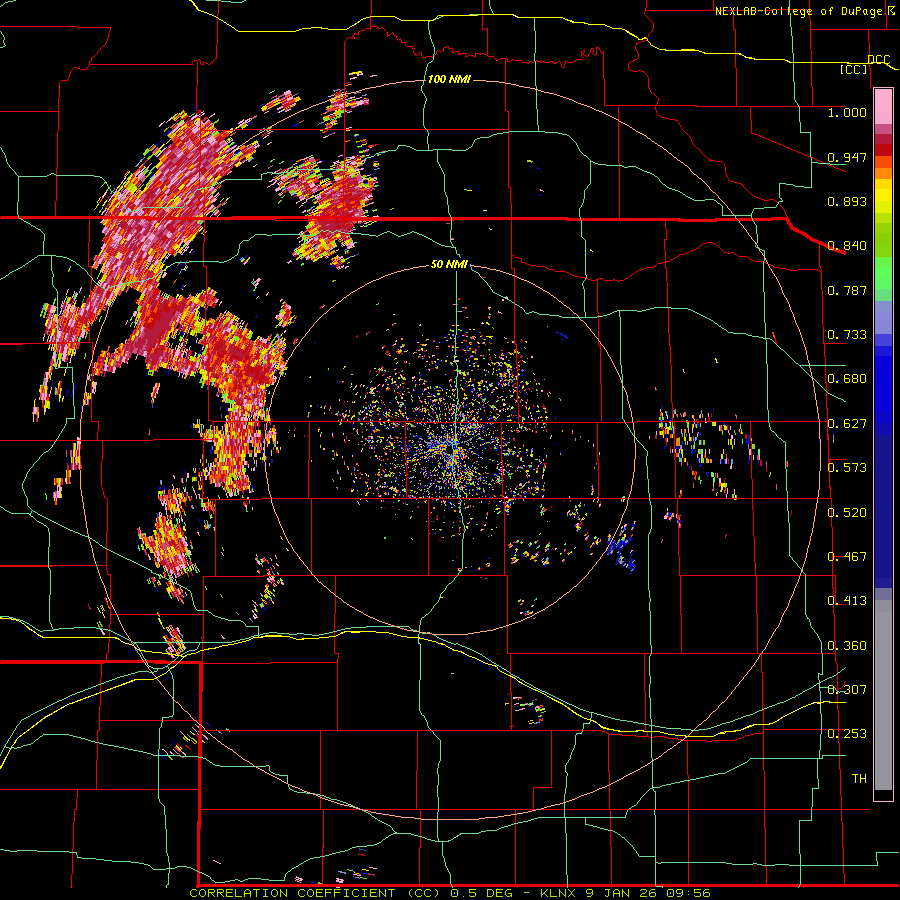Select the 0.467 legend value
This screenshot has height=900, width=900.
point(847,557)
